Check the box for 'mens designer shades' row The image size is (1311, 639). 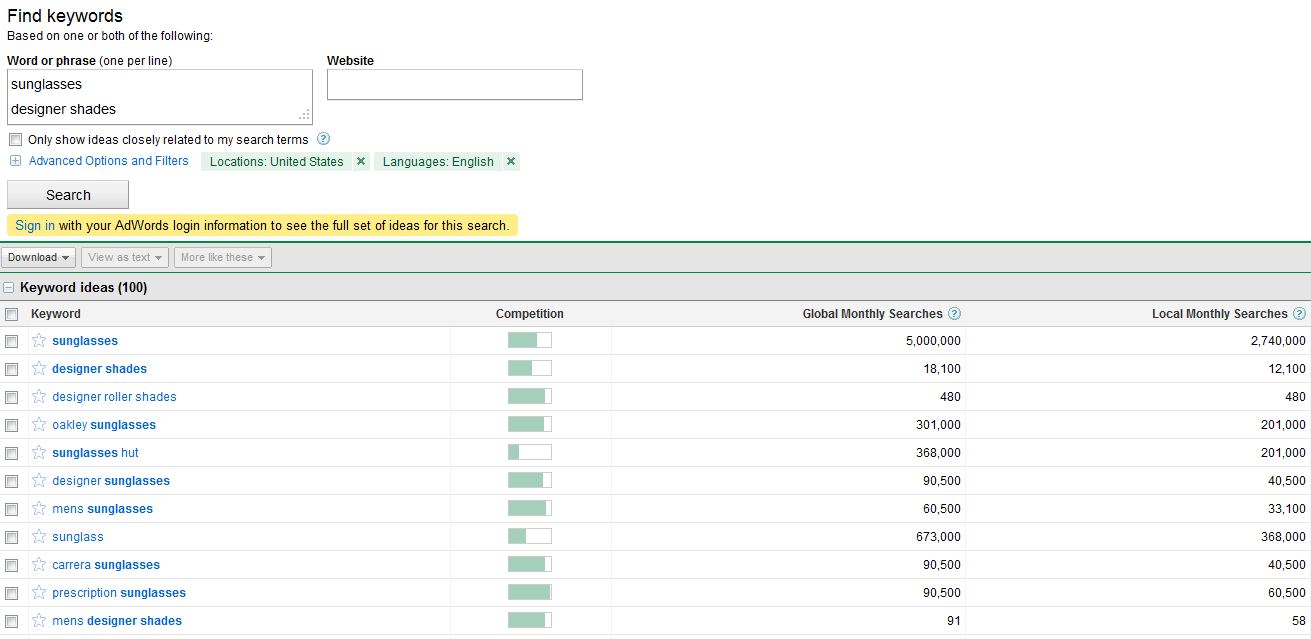click(12, 621)
